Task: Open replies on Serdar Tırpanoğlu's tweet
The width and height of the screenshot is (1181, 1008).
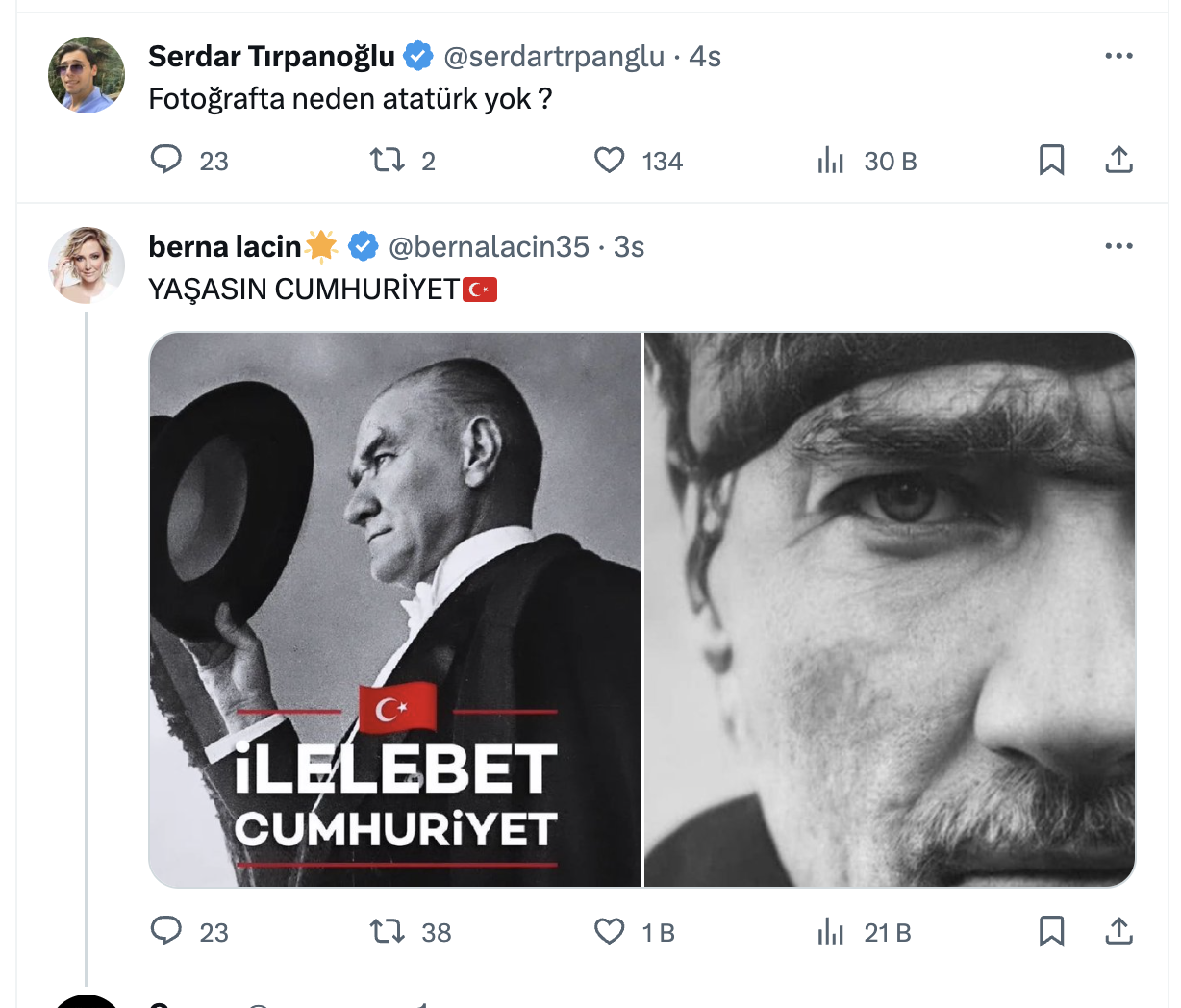Action: [x=166, y=161]
